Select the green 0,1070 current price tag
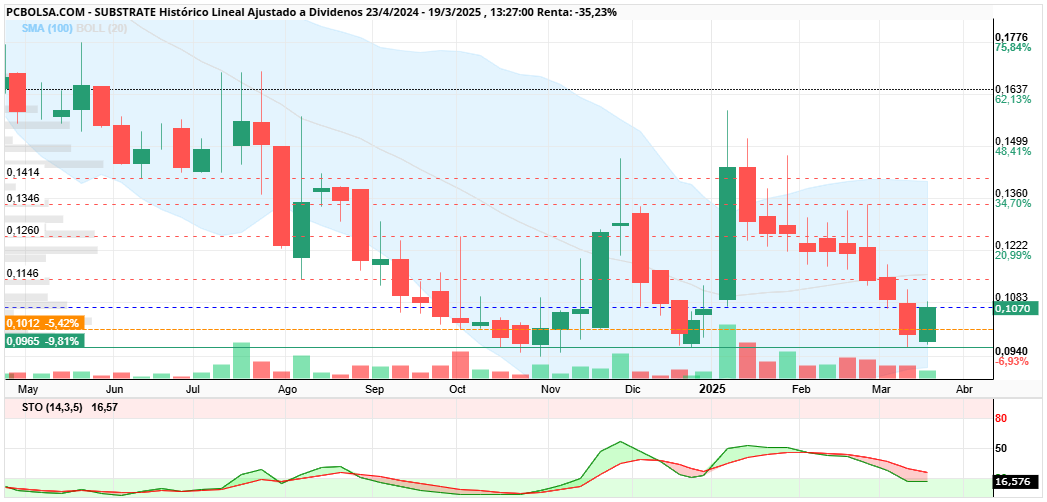1047x502 pixels. click(x=1016, y=308)
